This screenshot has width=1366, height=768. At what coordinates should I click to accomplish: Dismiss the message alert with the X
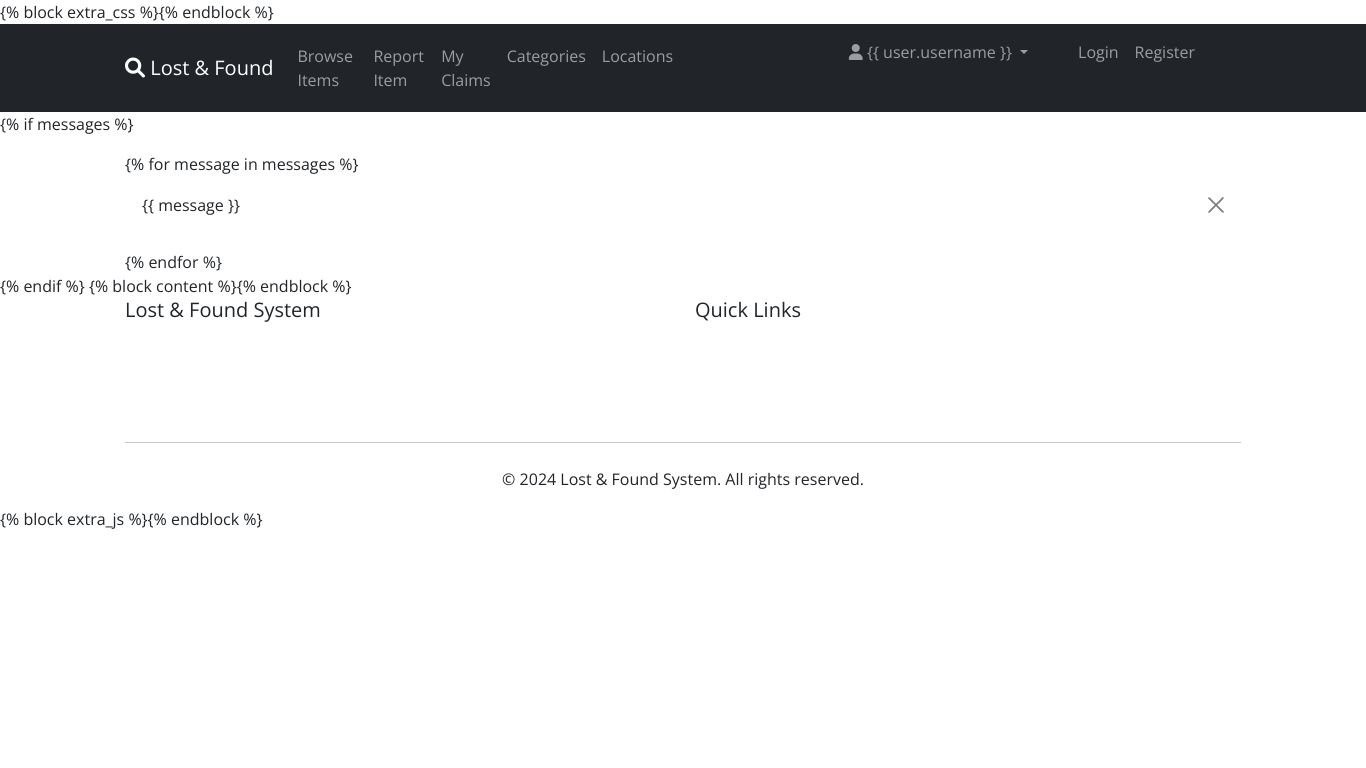click(1215, 205)
